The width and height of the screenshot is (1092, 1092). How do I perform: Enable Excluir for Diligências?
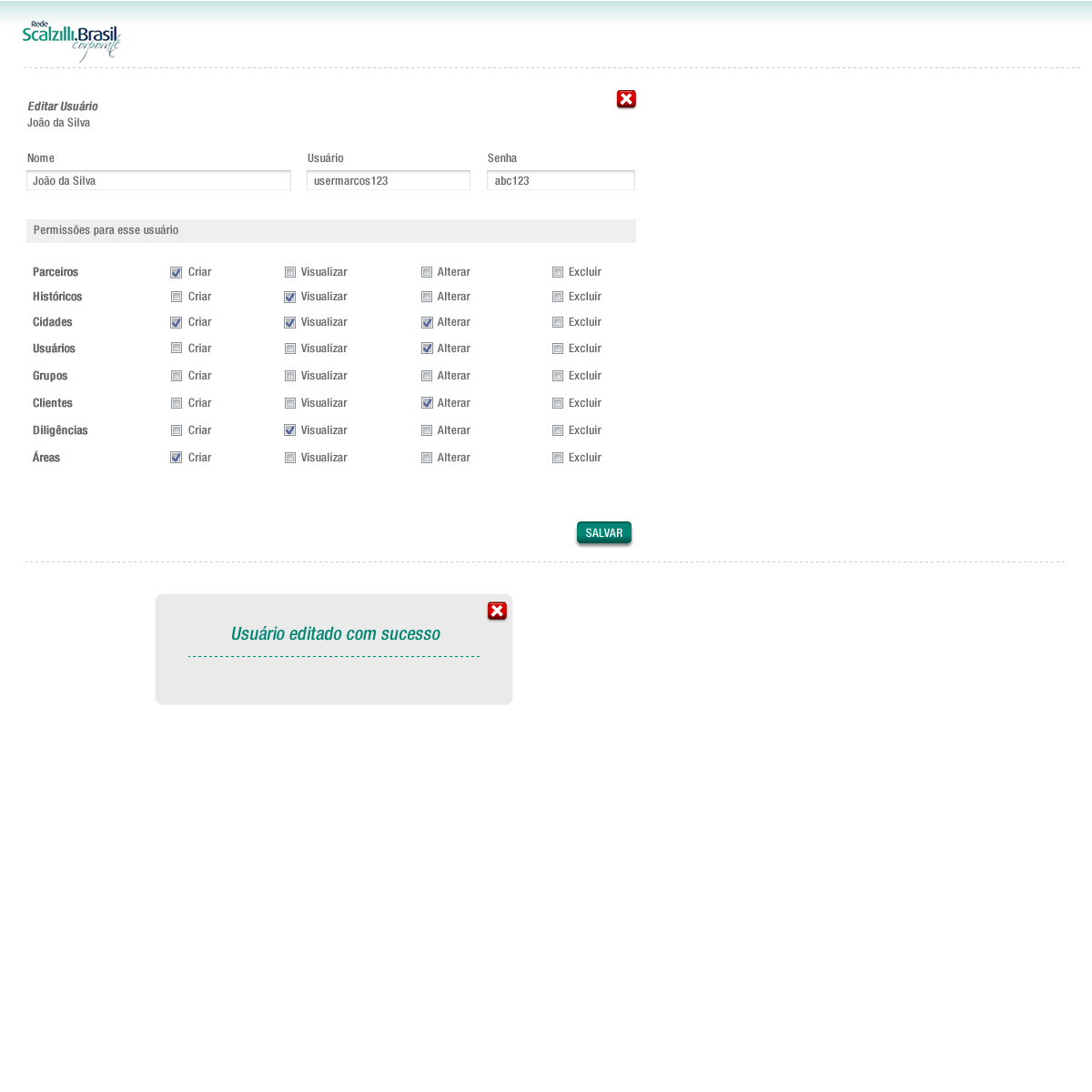558,430
